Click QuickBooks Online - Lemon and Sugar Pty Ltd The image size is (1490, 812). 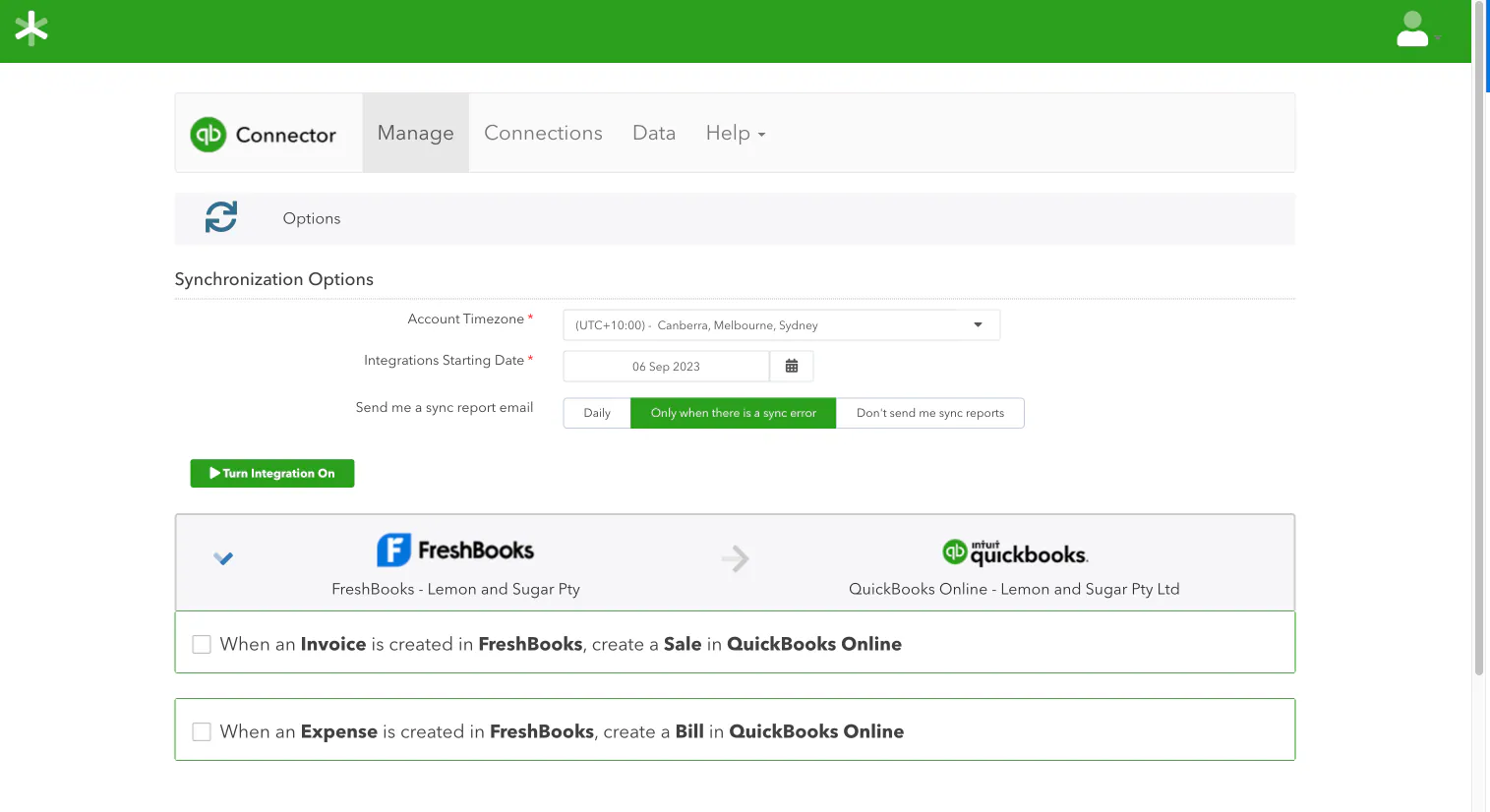coord(1014,589)
